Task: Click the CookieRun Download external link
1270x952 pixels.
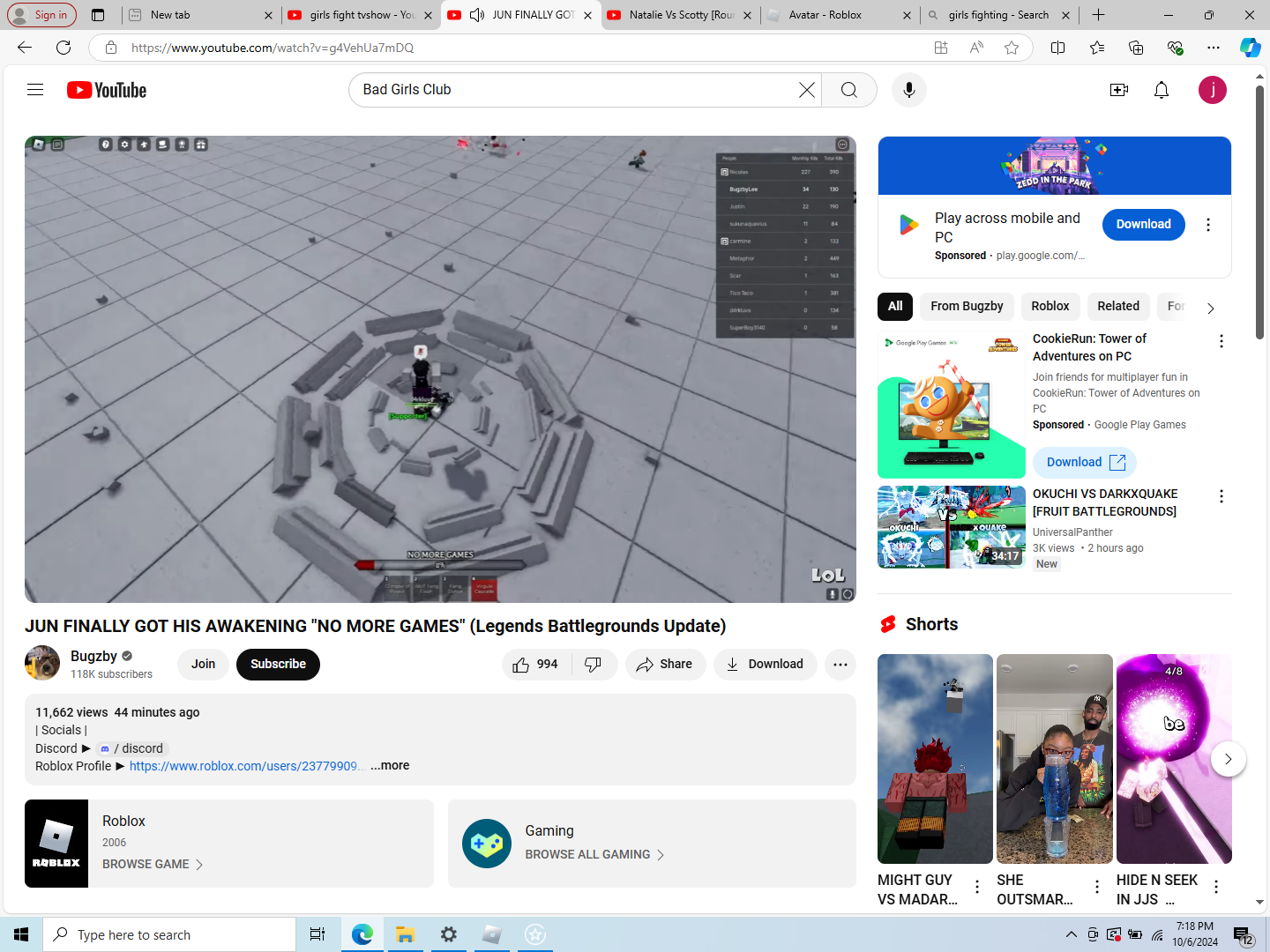Action: click(x=1085, y=462)
